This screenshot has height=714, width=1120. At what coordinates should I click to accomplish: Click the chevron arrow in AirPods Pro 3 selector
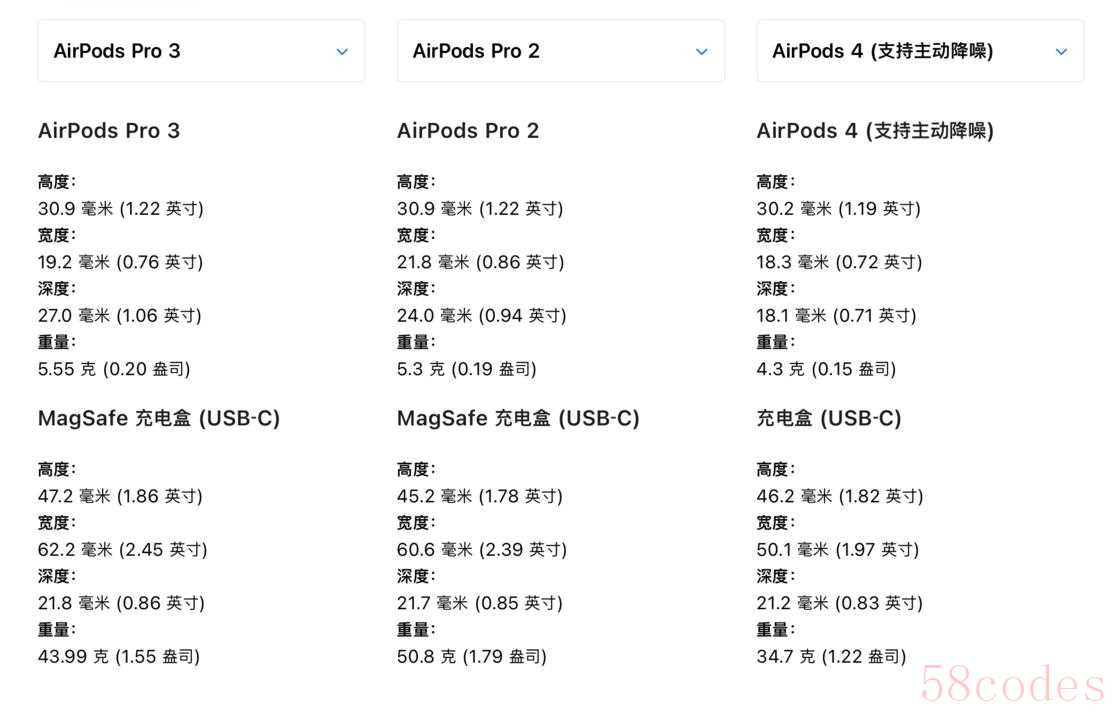(x=342, y=52)
